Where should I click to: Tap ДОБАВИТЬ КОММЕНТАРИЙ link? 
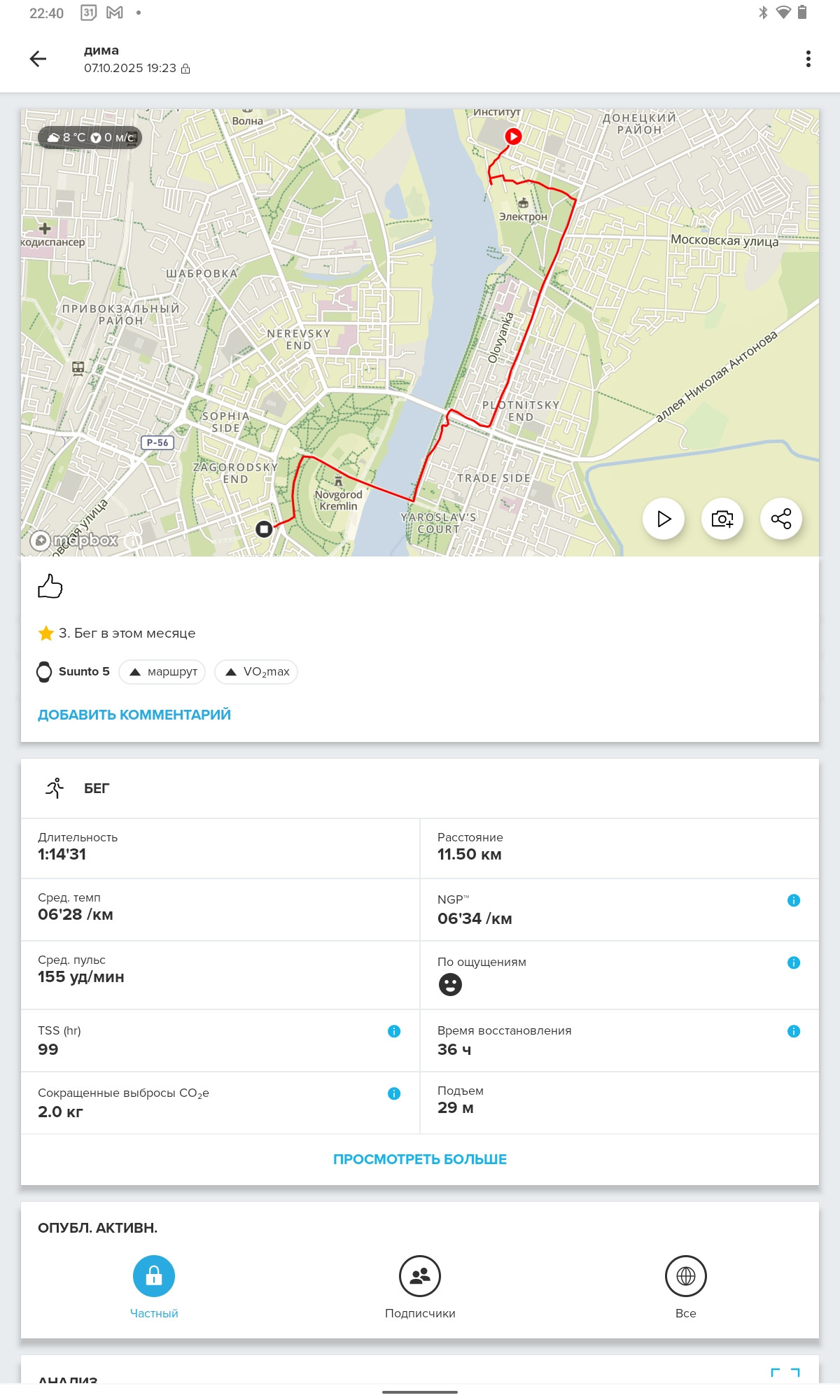[x=134, y=715]
